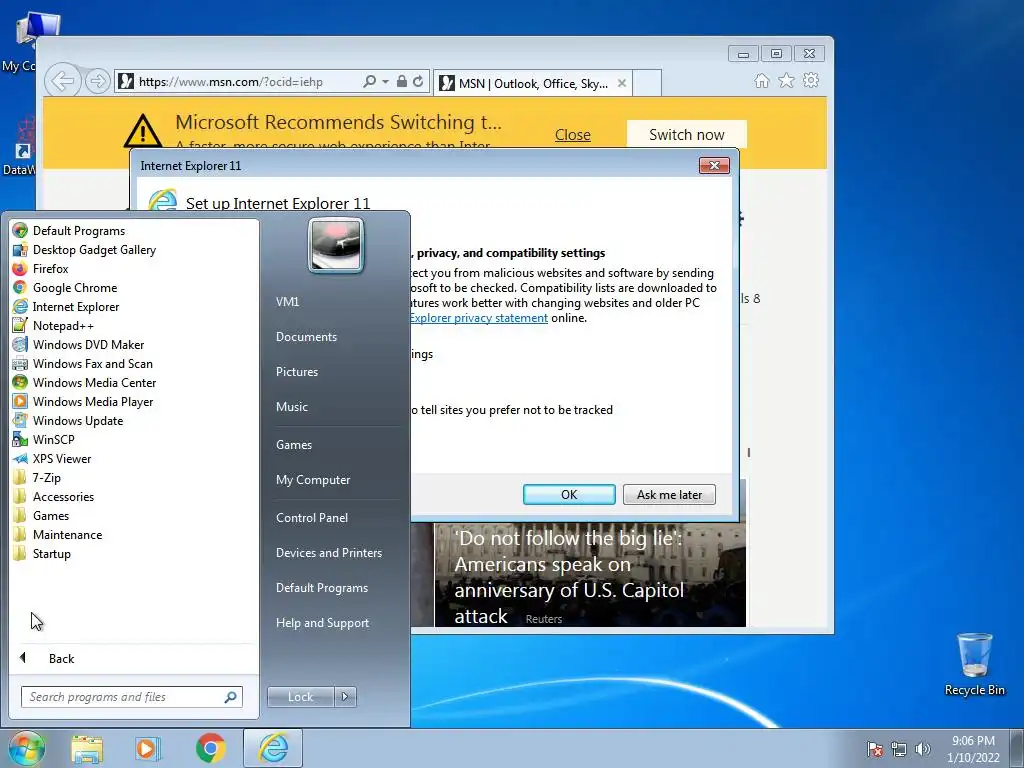Screen dimensions: 1024x768
Task: Open Devices and Printers
Action: pyautogui.click(x=328, y=553)
